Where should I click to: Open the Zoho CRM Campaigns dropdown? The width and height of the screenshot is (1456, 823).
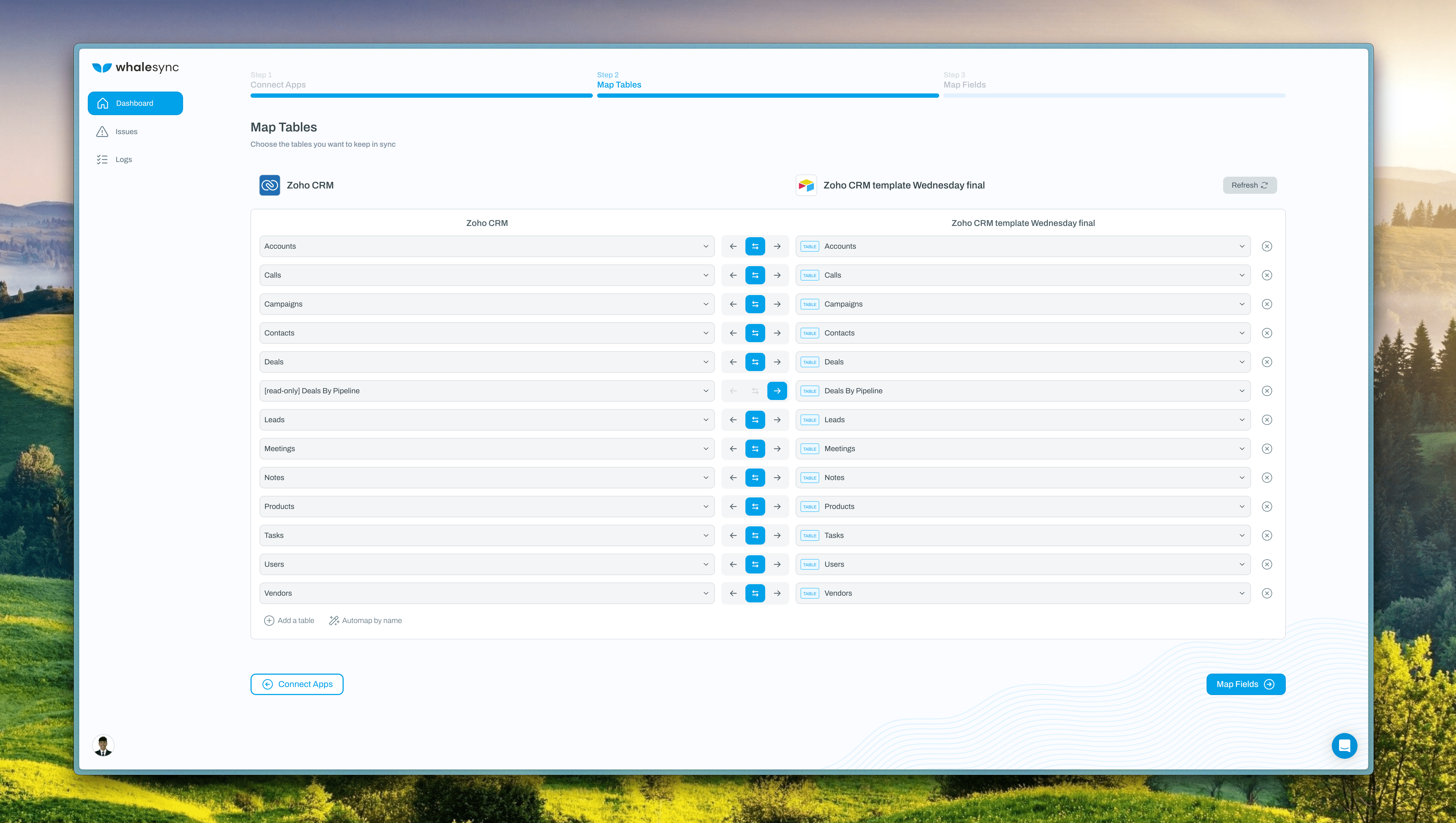(x=487, y=304)
